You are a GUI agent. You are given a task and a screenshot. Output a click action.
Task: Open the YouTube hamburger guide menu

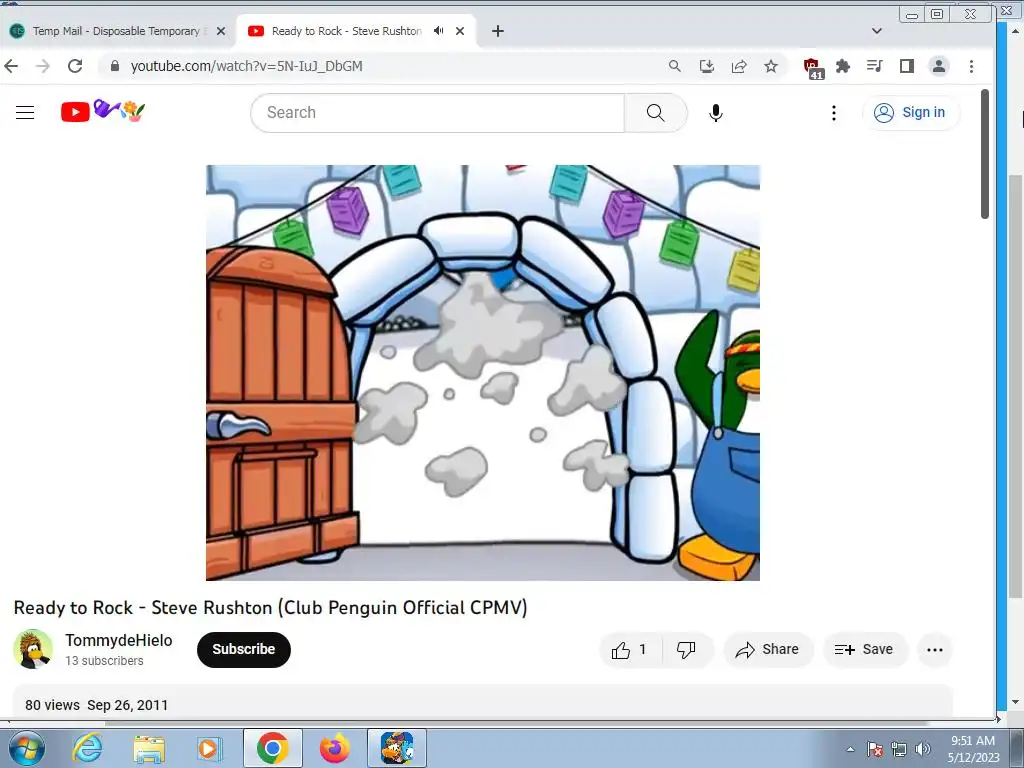click(x=25, y=112)
